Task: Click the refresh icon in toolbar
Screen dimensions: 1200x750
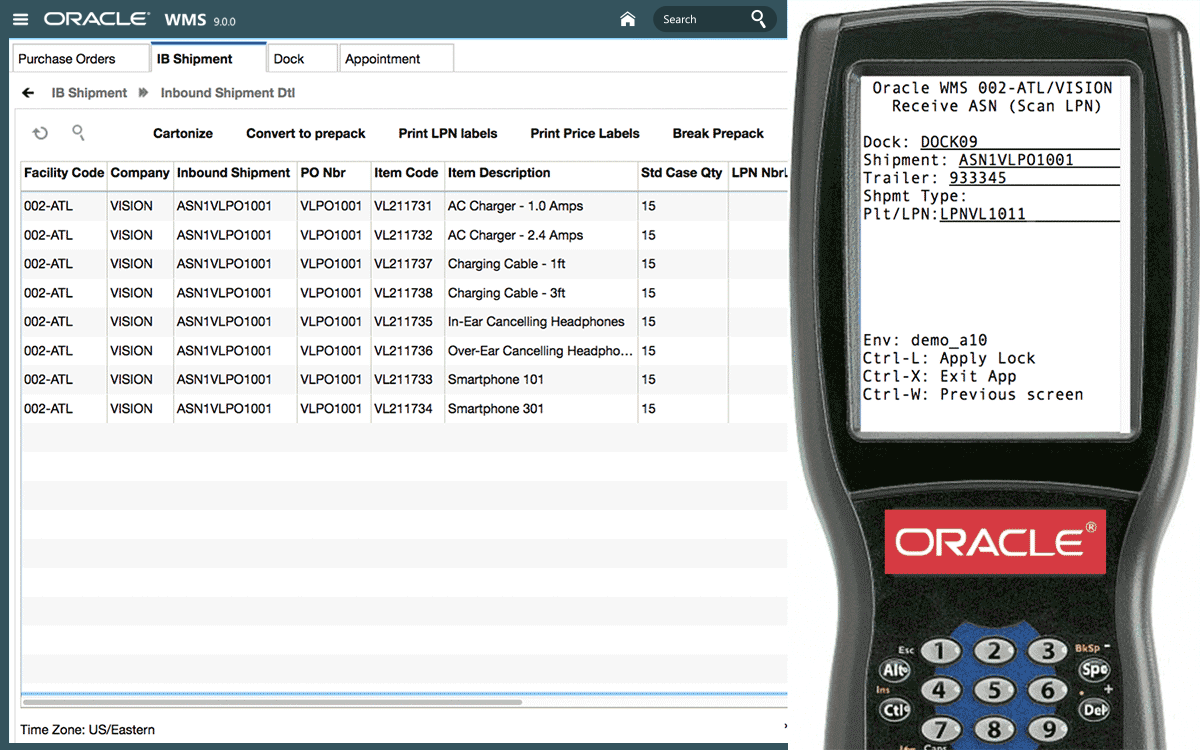Action: click(x=40, y=133)
